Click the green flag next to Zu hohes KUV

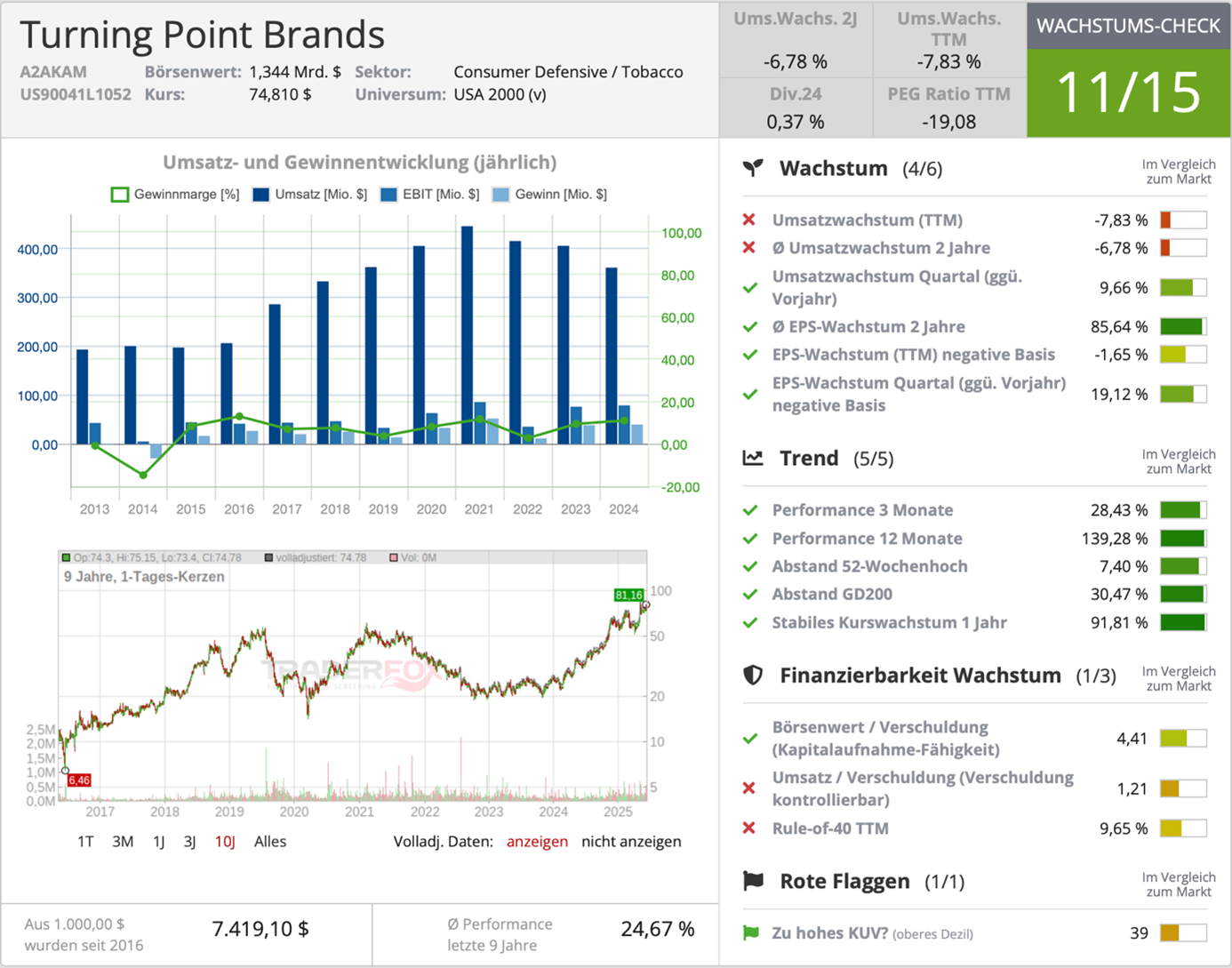coord(751,932)
